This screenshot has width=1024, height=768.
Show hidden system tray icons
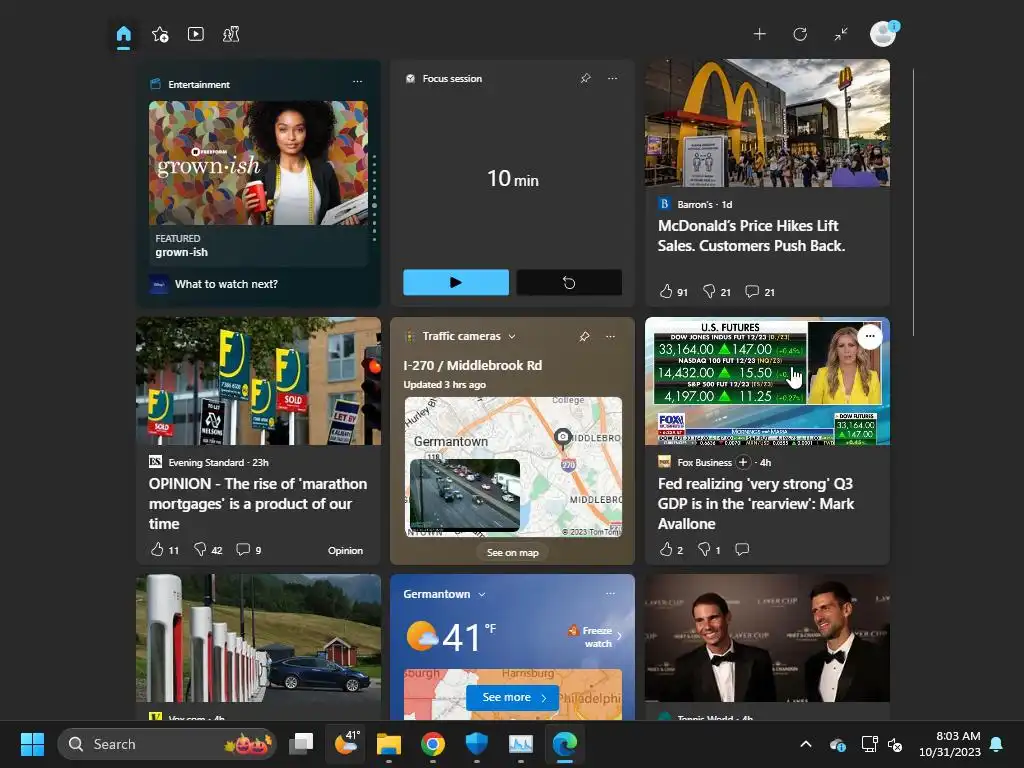click(806, 744)
